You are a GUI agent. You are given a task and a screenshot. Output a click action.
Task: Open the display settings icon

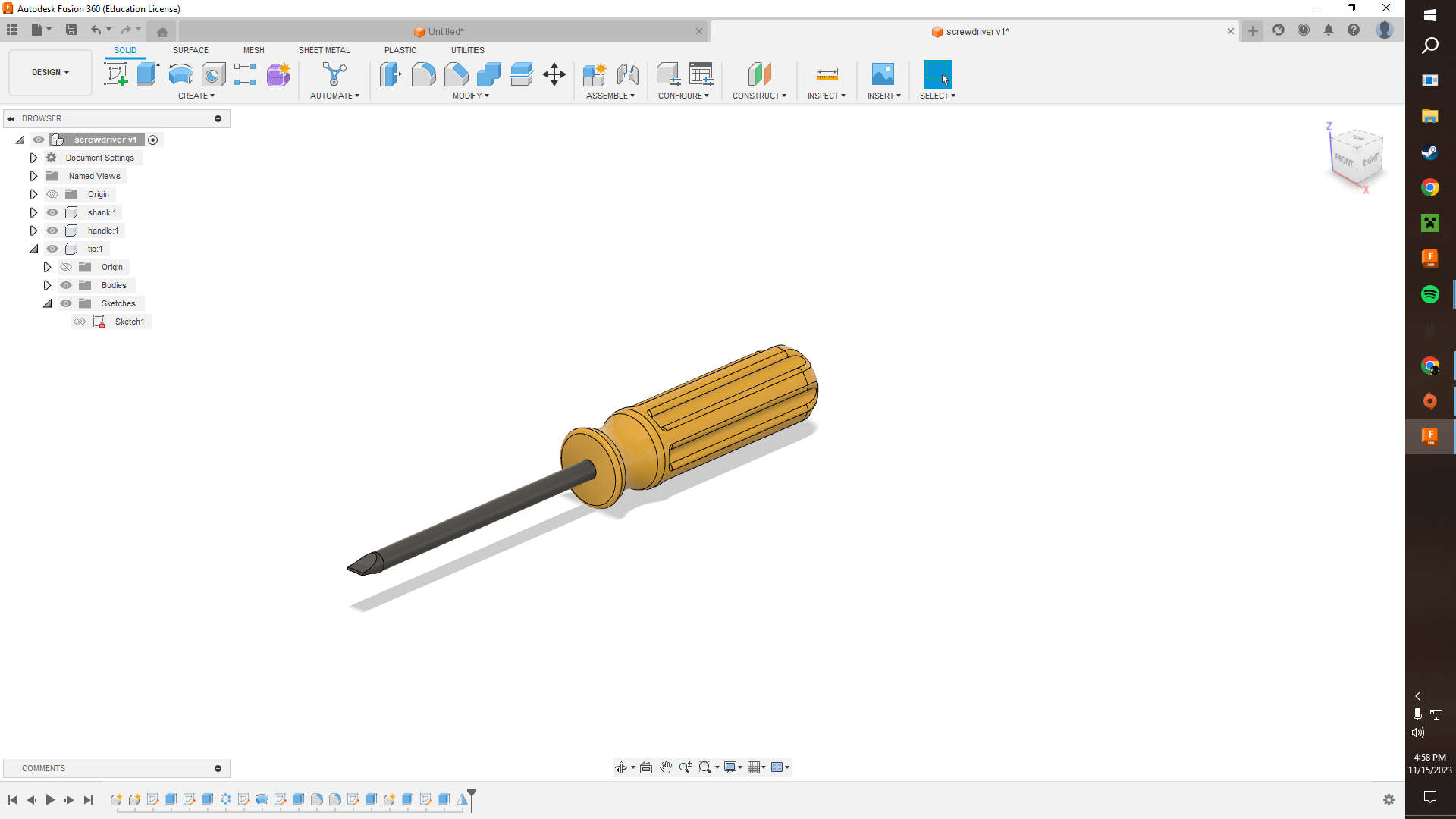(x=730, y=767)
